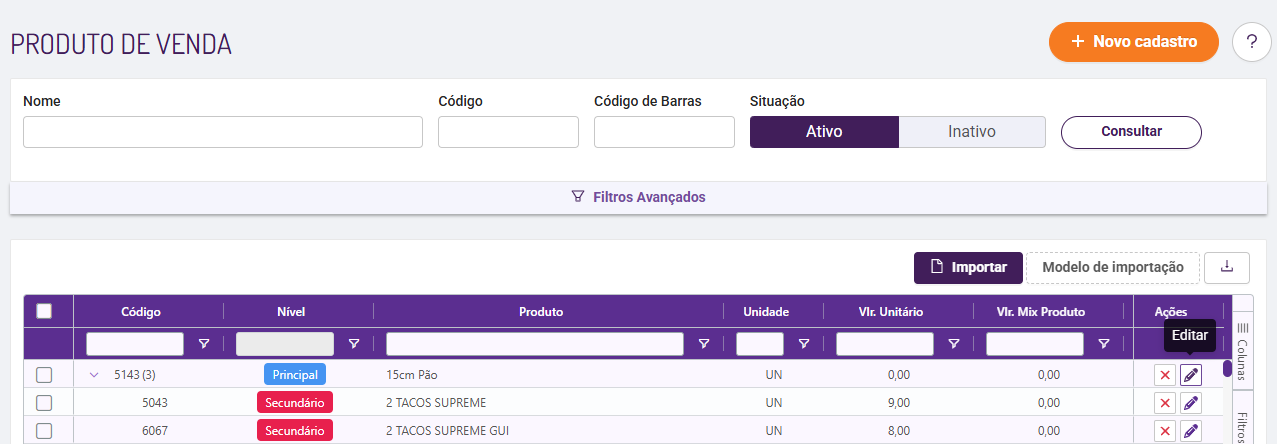Edit the 15cm Pão product row
The width and height of the screenshot is (1277, 444).
[1190, 375]
